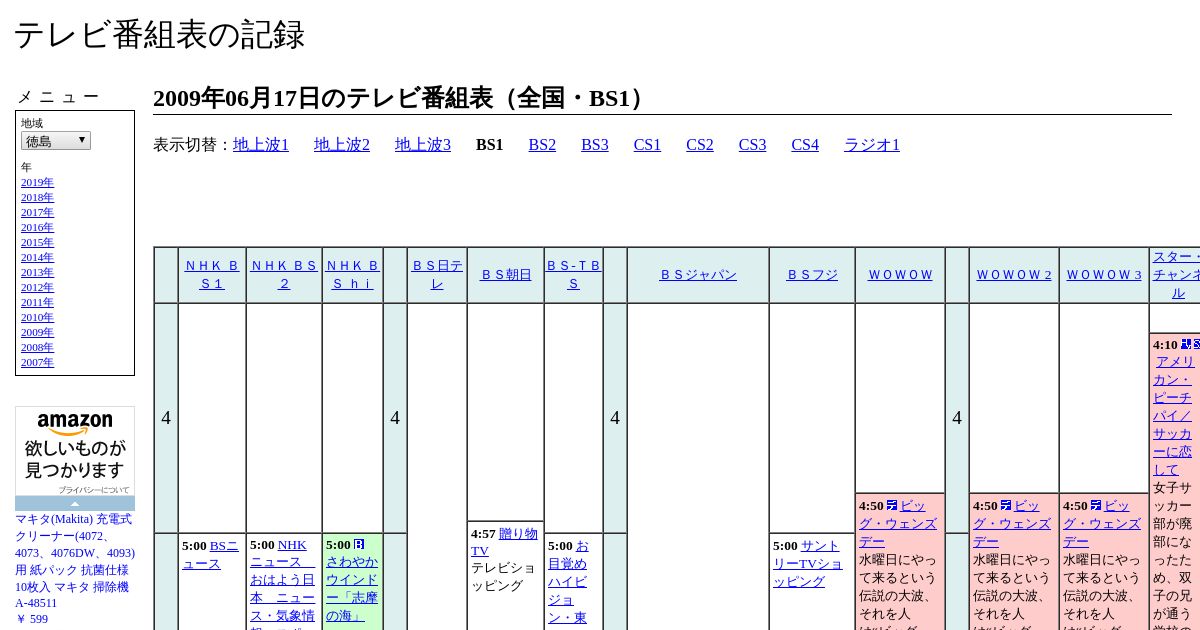This screenshot has height=630, width=1200.
Task: Switch view to CS3
Action: click(x=752, y=145)
